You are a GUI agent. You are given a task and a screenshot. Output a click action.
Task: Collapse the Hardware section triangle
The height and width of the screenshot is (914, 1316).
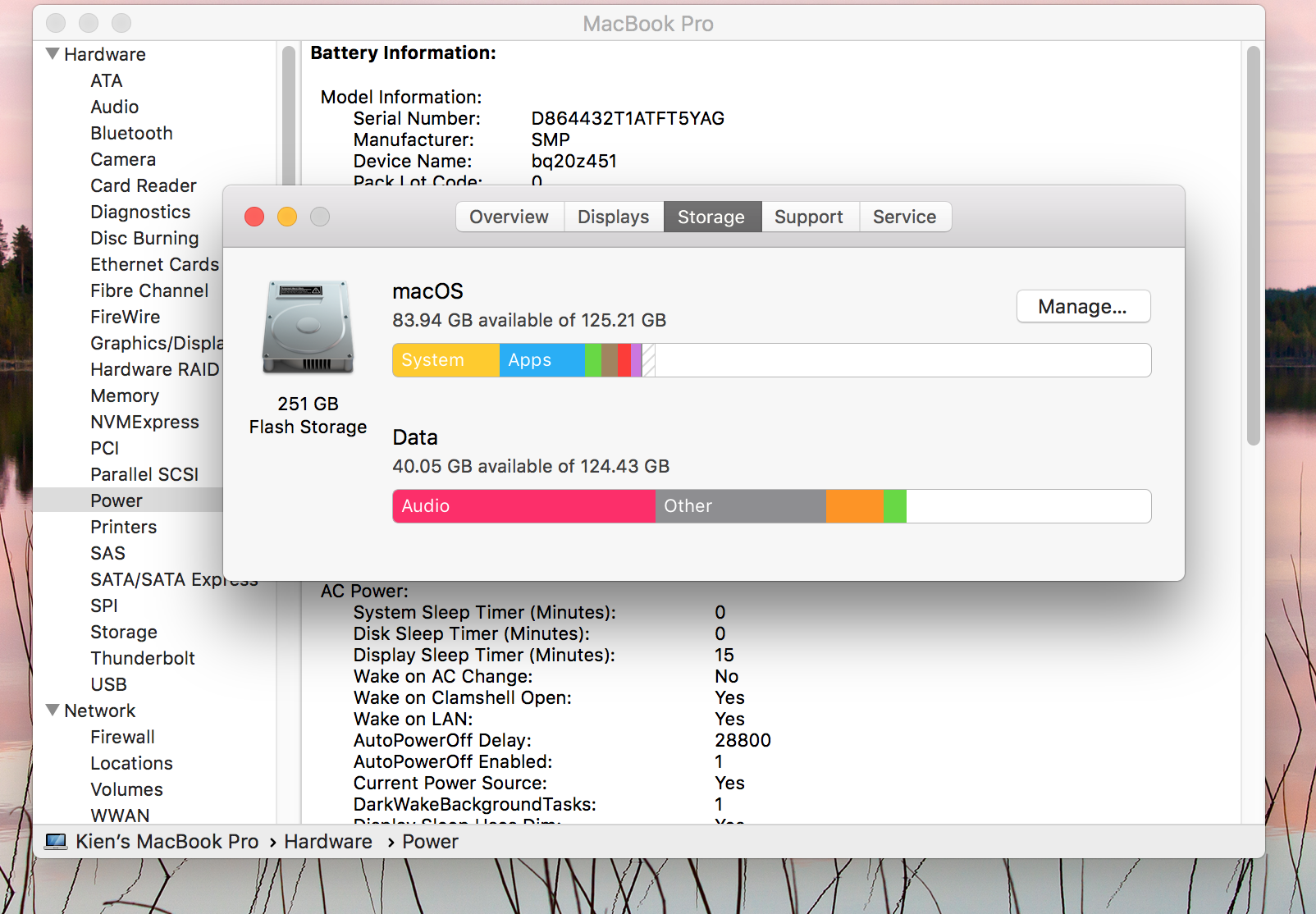(x=53, y=54)
